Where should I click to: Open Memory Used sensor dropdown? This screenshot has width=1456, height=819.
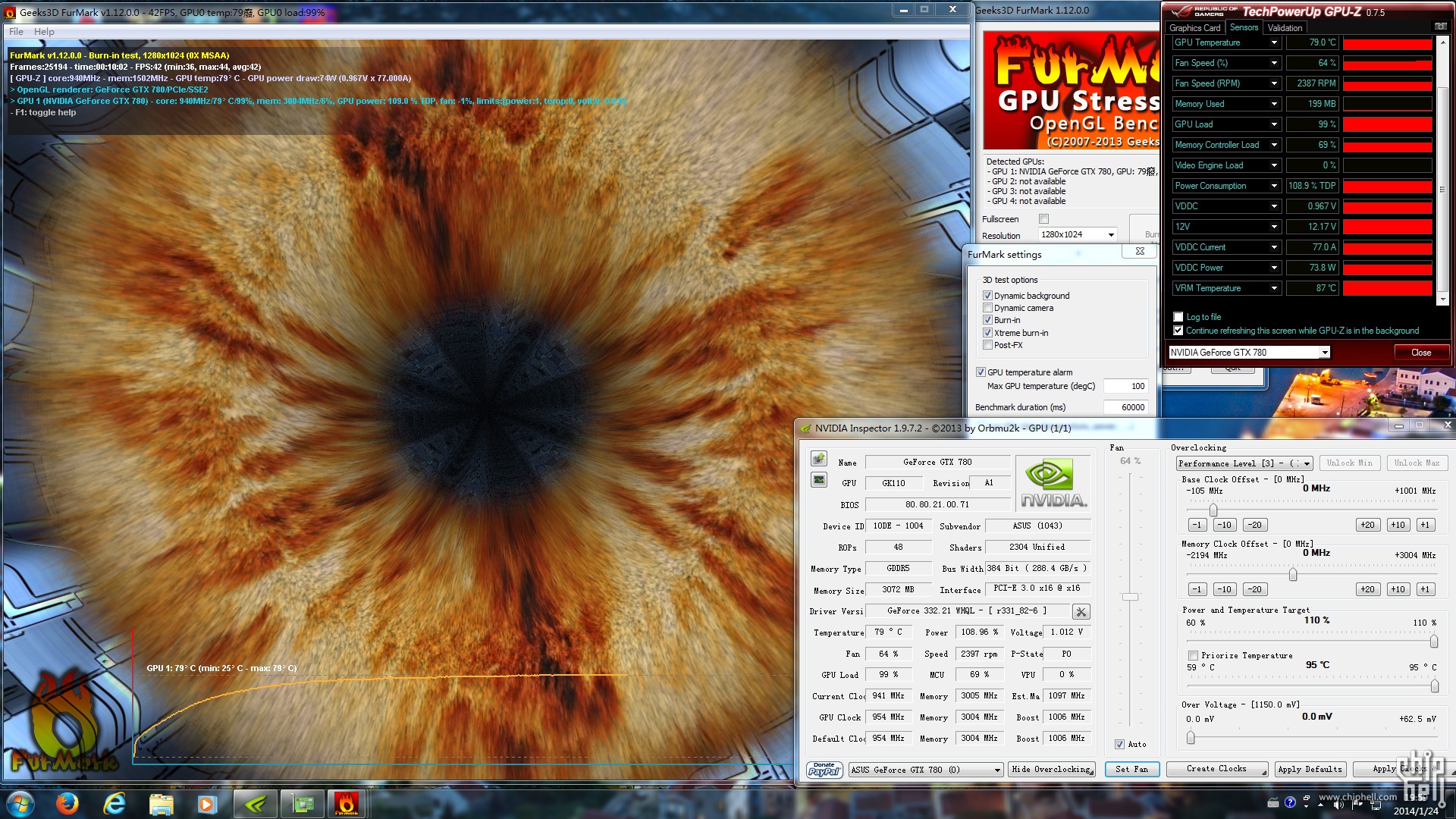pyautogui.click(x=1274, y=104)
